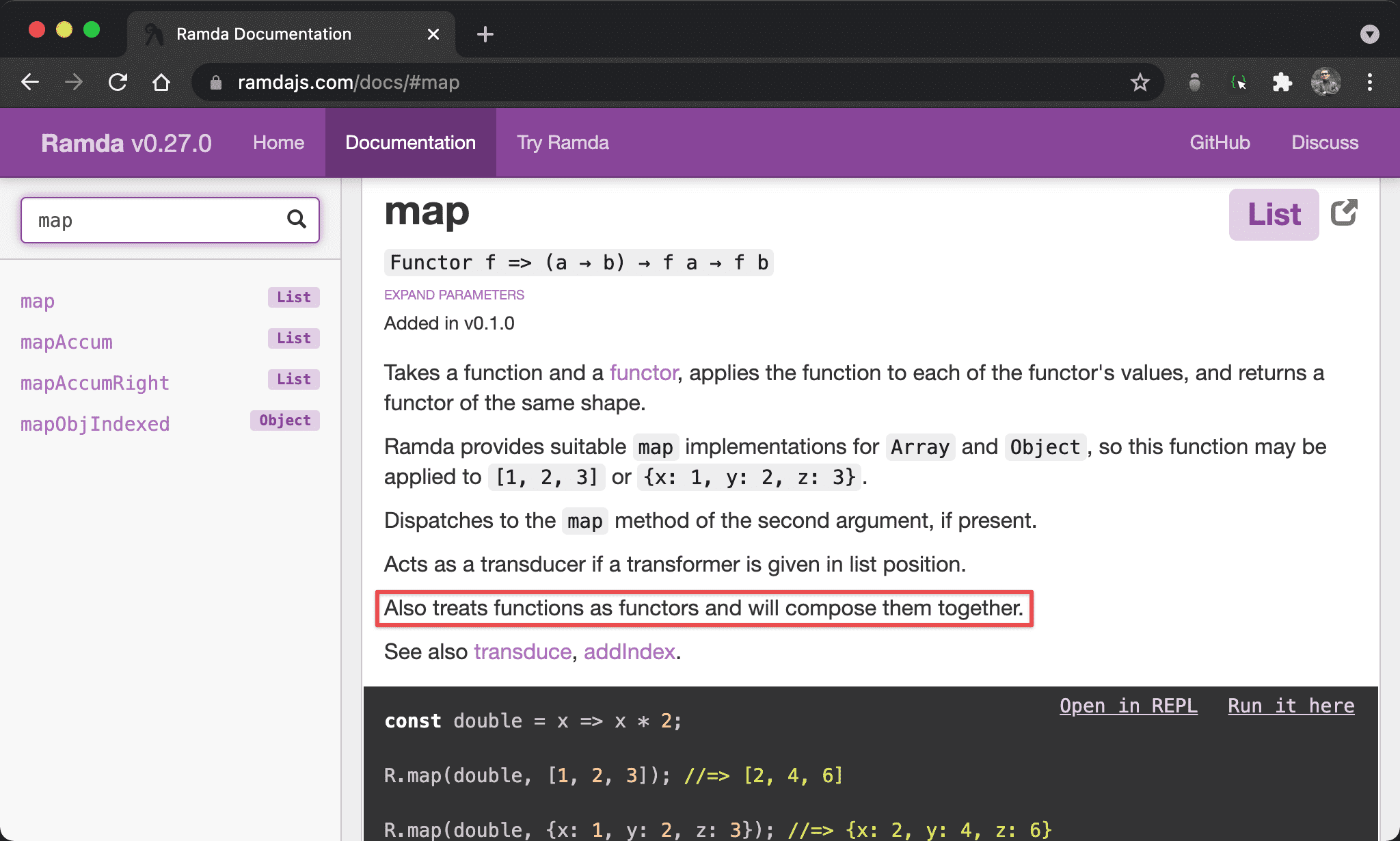
Task: Click Run it here
Action: coord(1291,706)
